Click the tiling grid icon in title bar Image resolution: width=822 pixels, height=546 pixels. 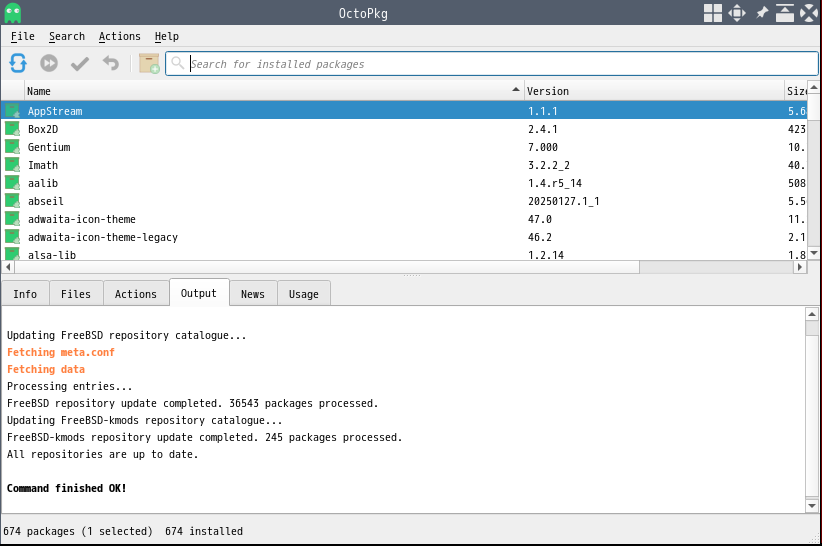[x=712, y=13]
